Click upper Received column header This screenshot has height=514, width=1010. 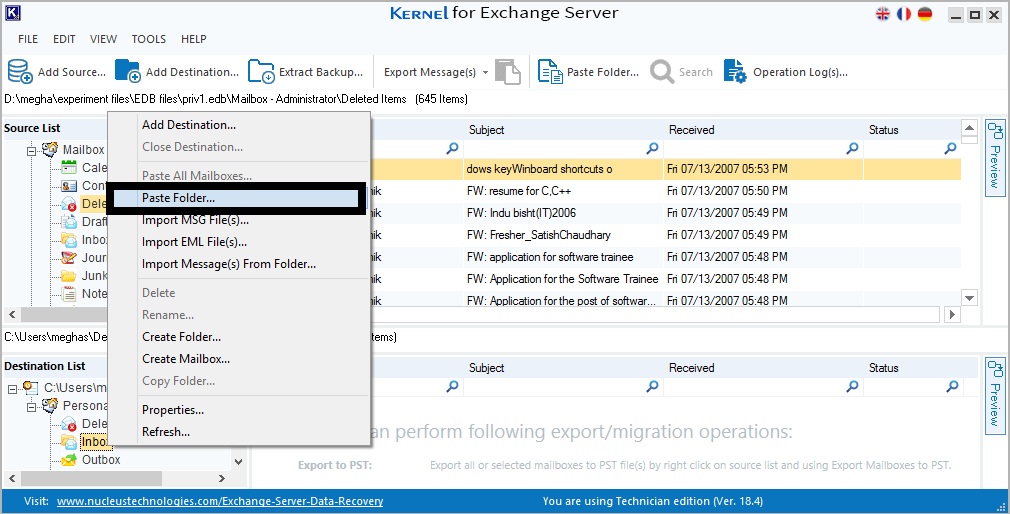763,129
